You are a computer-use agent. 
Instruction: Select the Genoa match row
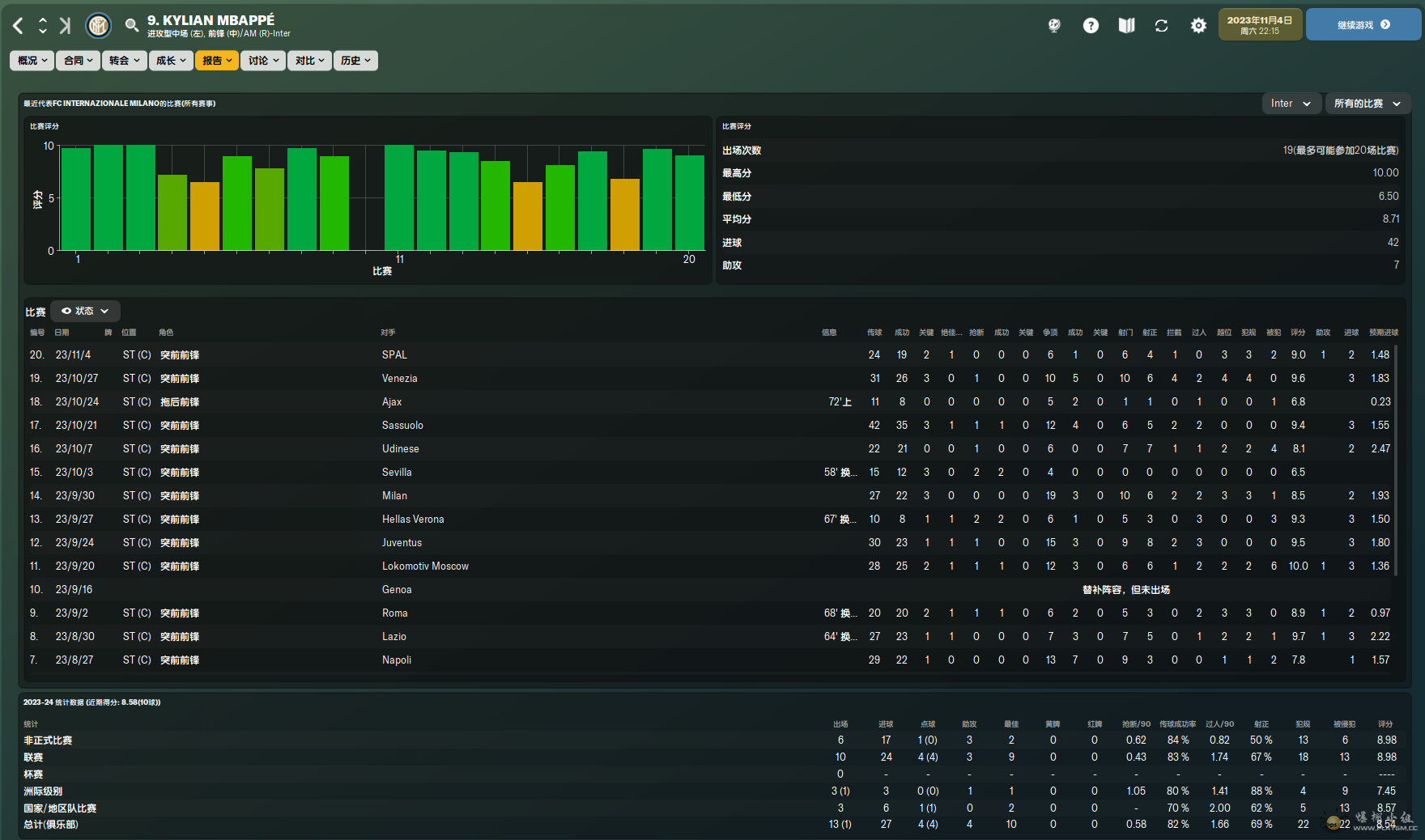click(x=710, y=590)
